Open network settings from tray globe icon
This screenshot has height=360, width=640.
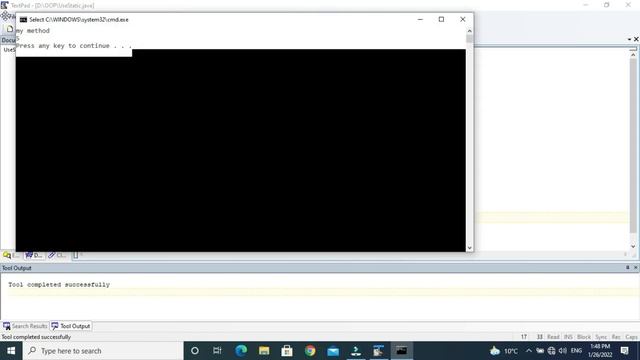551,351
